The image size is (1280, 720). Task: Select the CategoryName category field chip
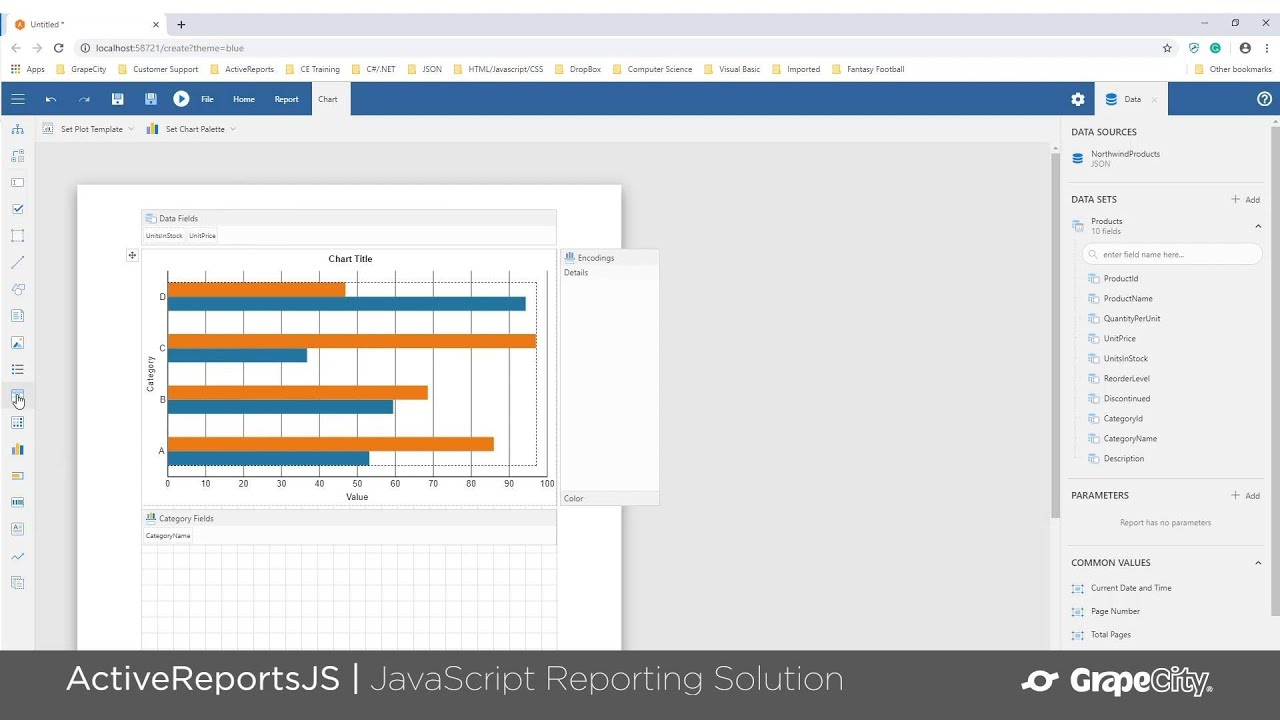coord(168,536)
